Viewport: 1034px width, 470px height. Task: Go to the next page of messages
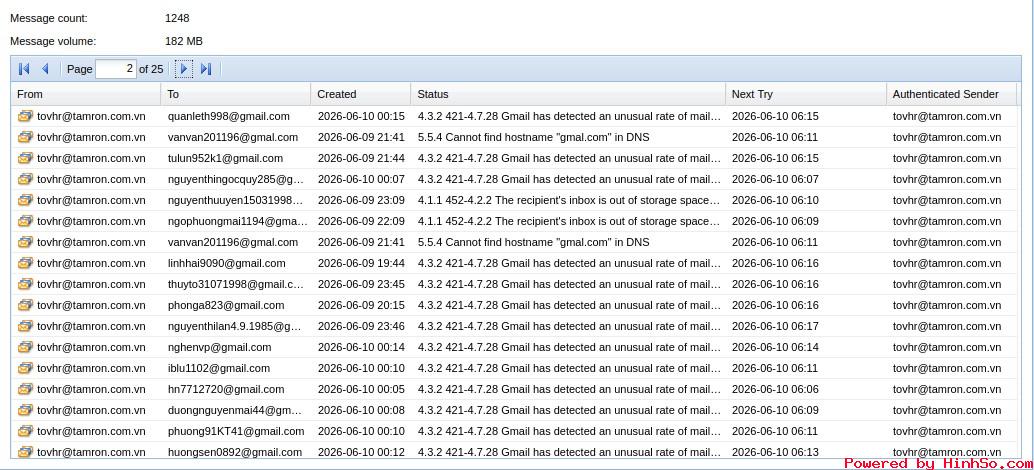click(x=184, y=69)
